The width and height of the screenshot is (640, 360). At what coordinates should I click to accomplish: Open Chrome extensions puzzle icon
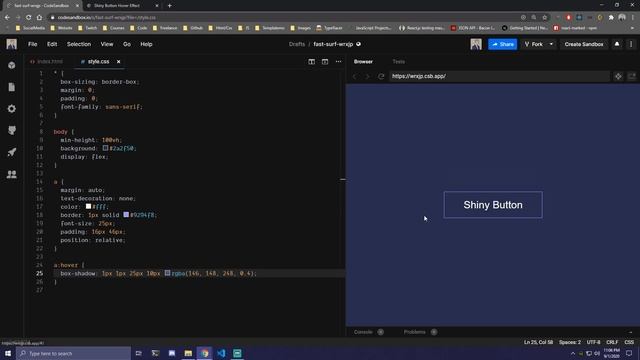click(611, 18)
